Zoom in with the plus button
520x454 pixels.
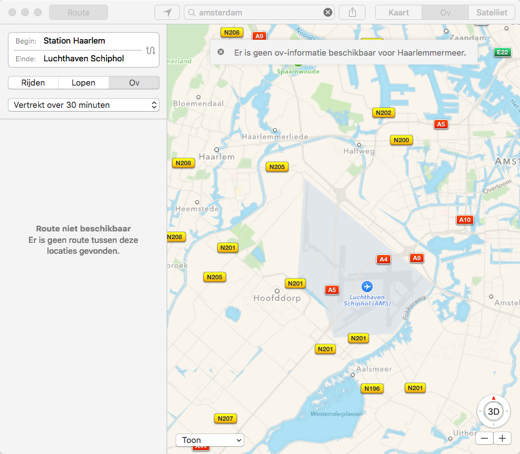click(x=502, y=438)
